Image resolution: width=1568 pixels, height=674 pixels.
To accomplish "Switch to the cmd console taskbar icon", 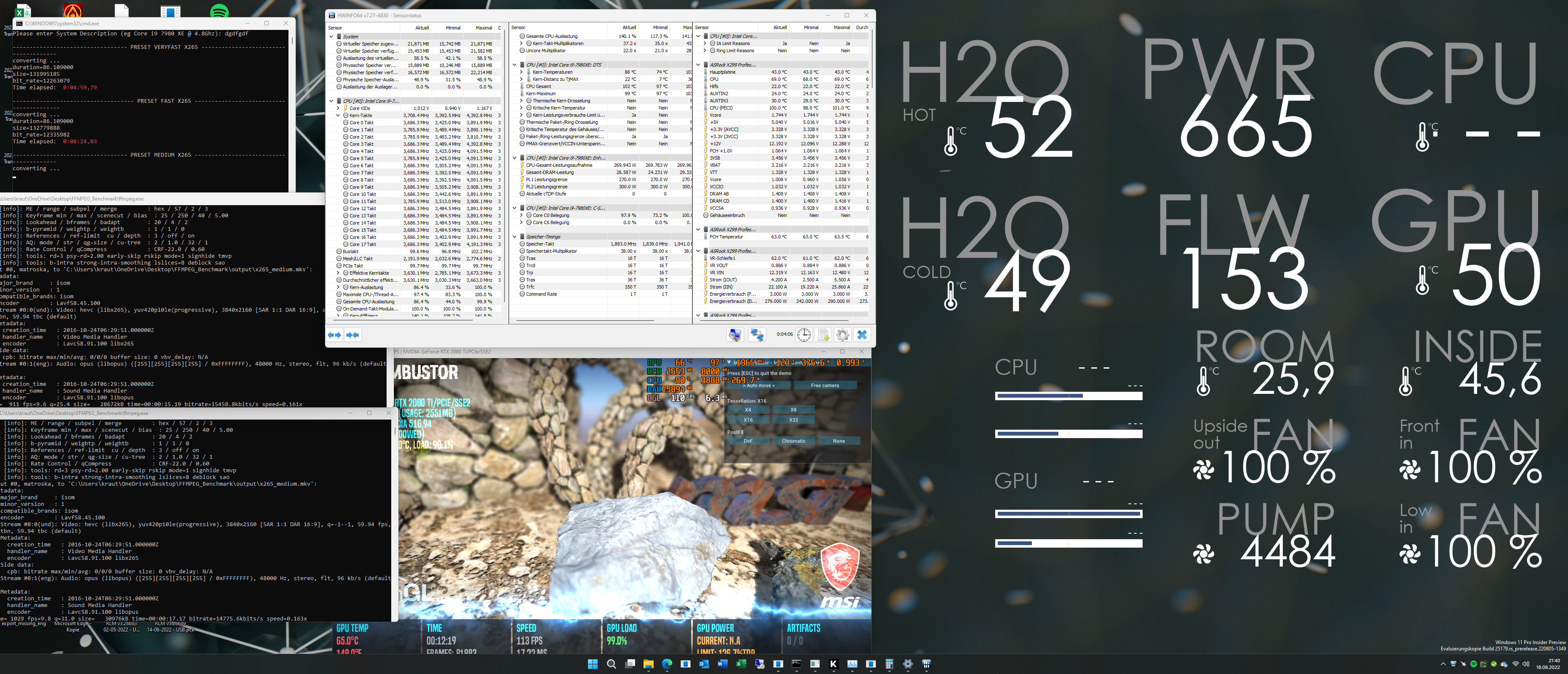I will click(796, 663).
